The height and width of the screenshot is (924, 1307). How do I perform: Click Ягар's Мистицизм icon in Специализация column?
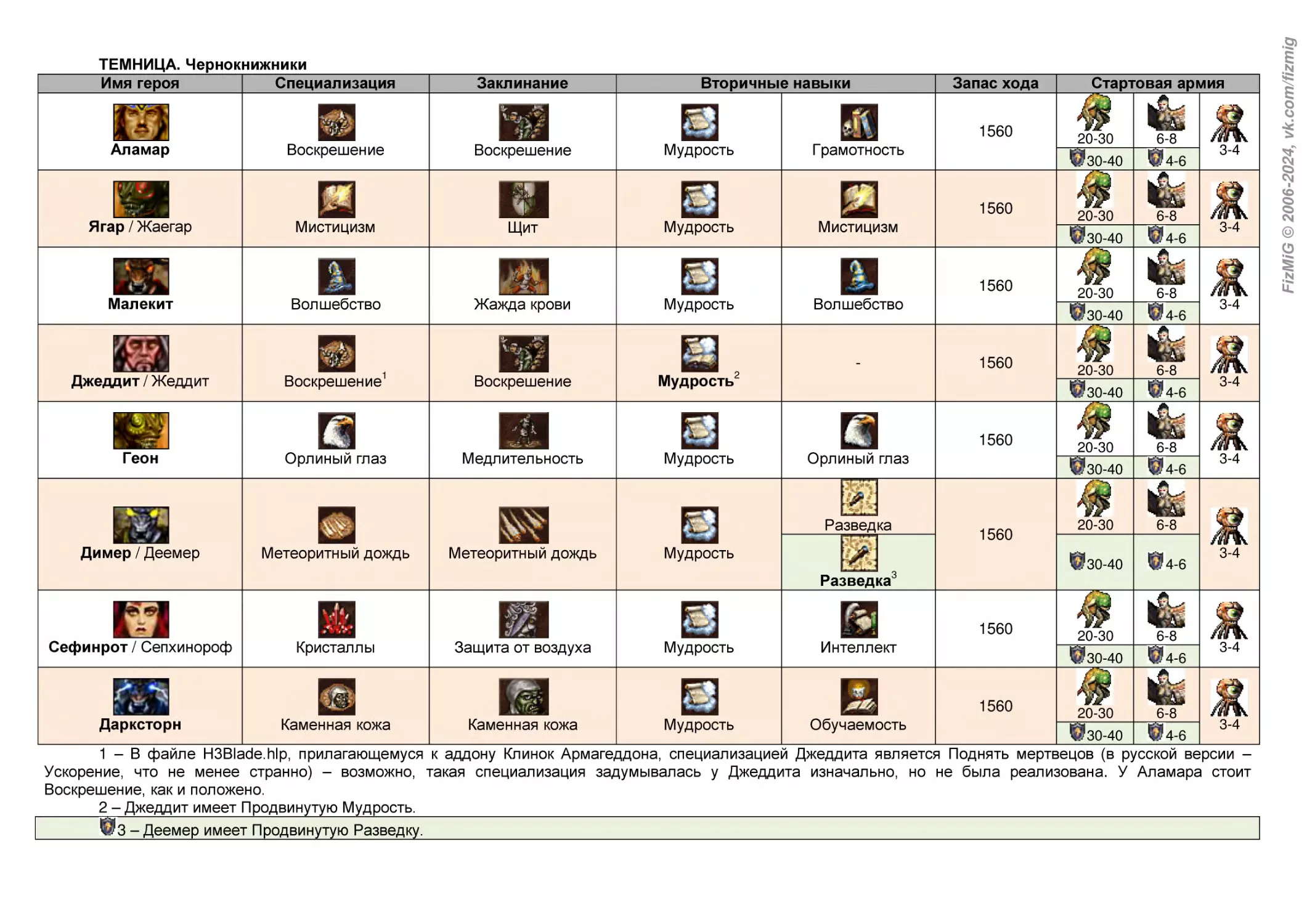pos(336,199)
